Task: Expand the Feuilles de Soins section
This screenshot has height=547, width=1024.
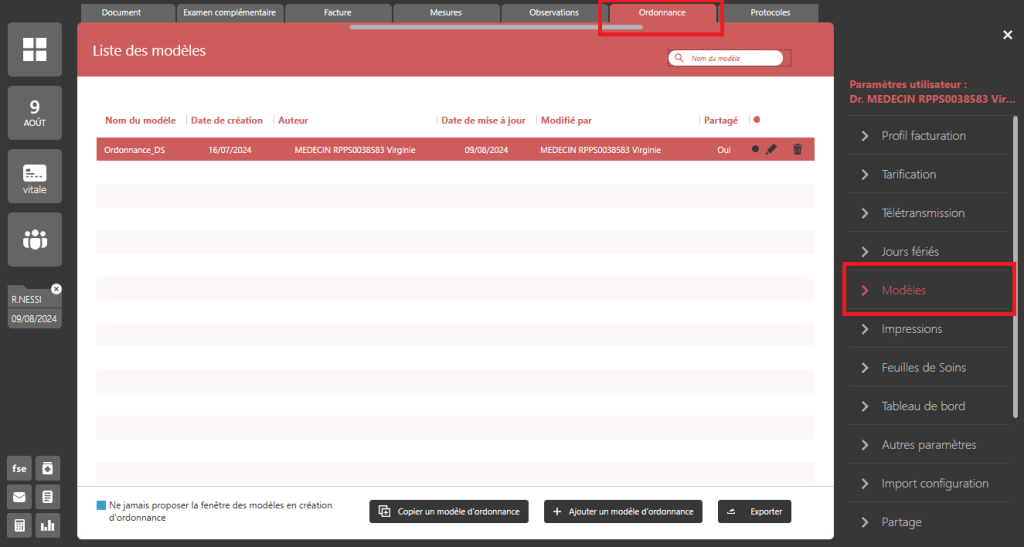Action: (x=923, y=368)
